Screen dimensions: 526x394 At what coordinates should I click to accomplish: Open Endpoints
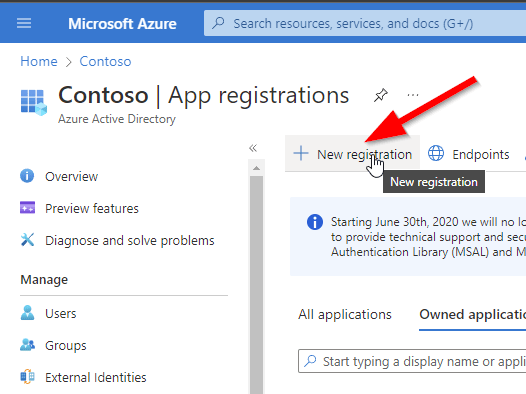[469, 154]
